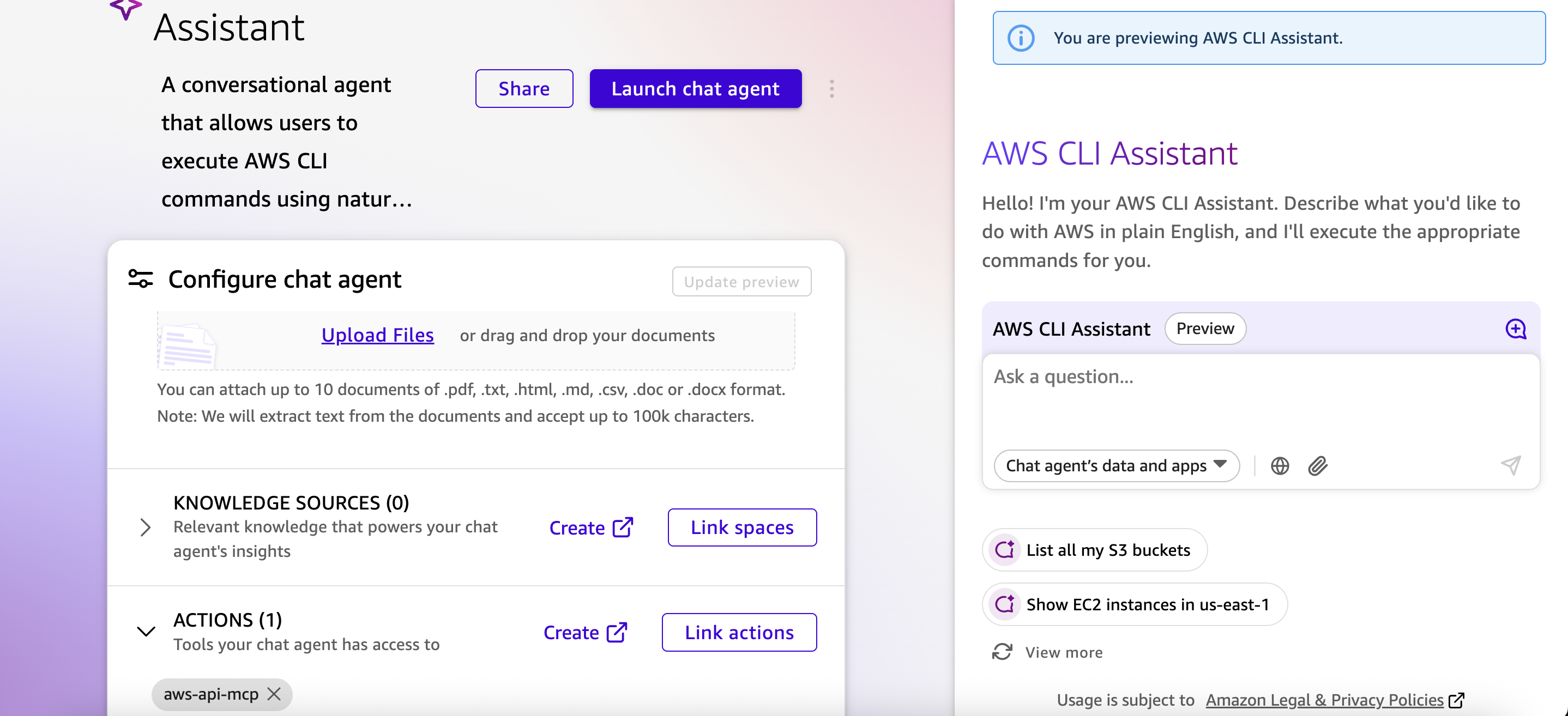The height and width of the screenshot is (716, 1568).
Task: Click the Link spaces button
Action: (x=742, y=527)
